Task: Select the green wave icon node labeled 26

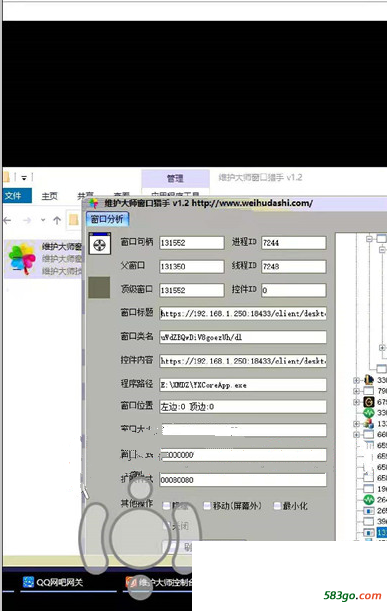Action: coord(369,500)
